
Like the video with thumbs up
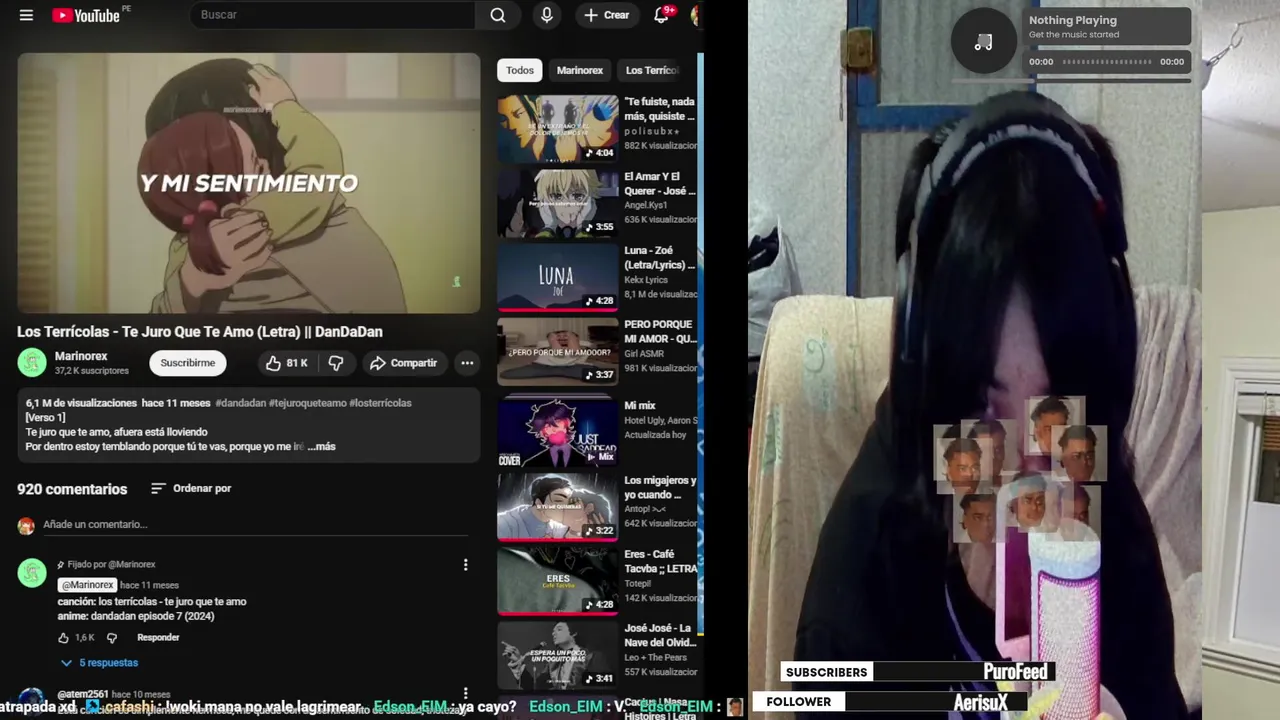[286, 363]
